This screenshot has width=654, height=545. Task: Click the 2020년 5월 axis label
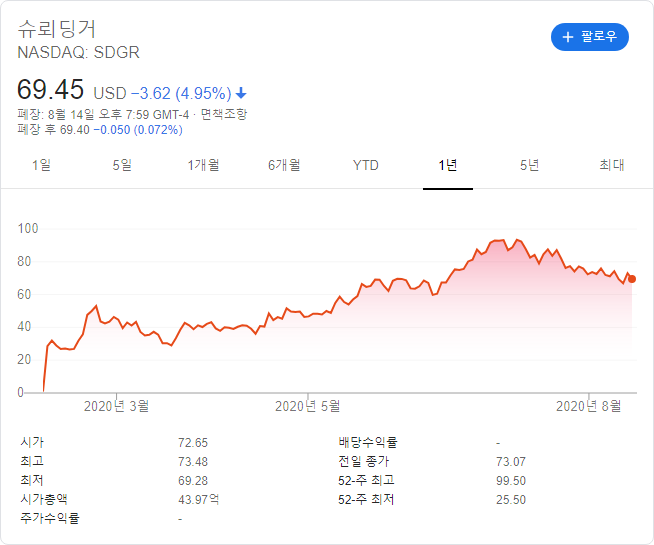pos(307,406)
